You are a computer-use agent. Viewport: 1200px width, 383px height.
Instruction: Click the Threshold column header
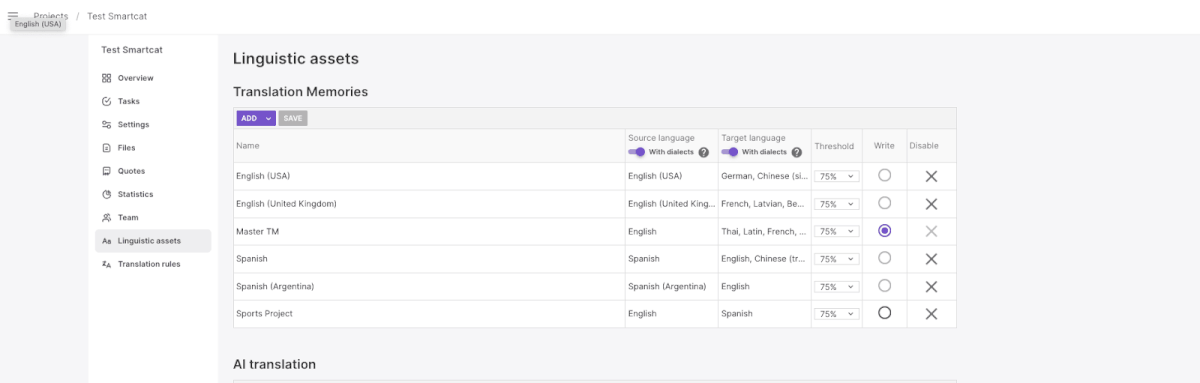[834, 146]
